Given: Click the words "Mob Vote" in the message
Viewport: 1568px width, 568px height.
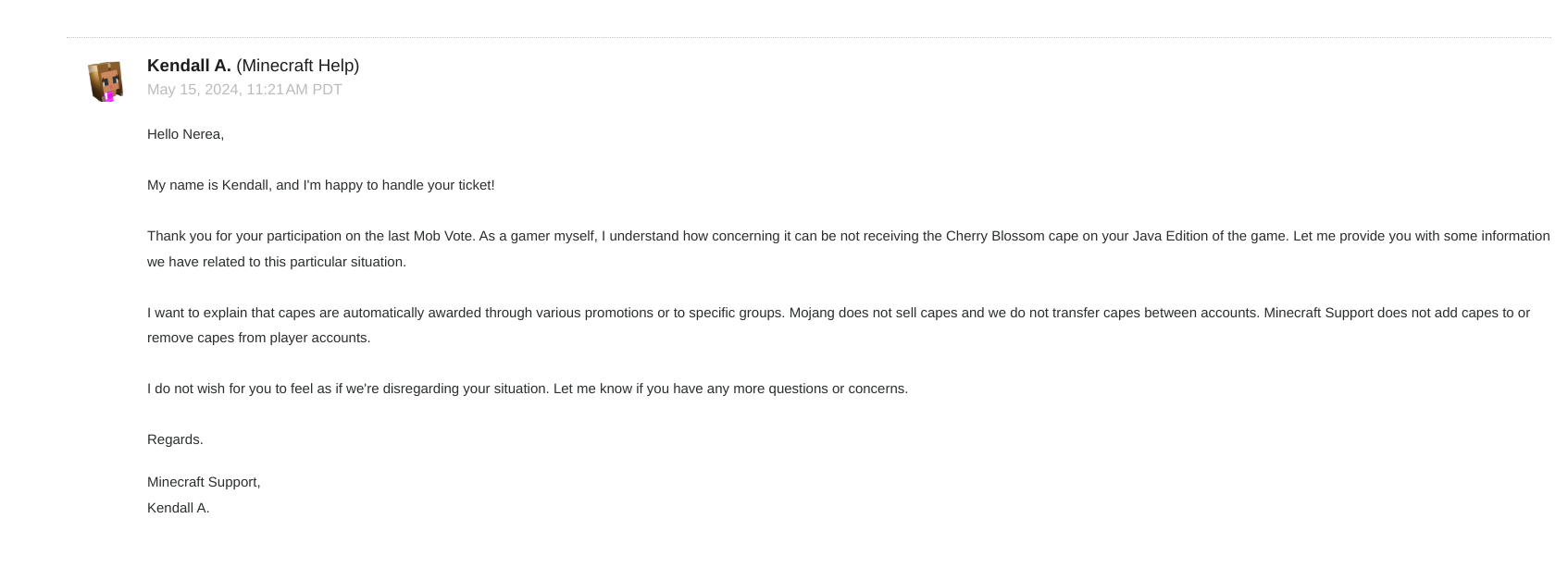Looking at the screenshot, I should point(442,236).
